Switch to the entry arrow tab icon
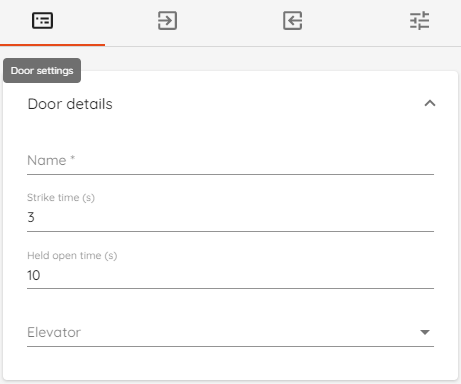 tap(167, 21)
